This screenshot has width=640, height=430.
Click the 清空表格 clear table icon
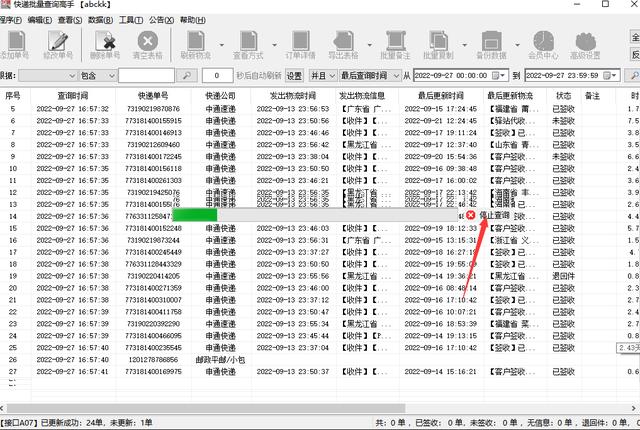click(x=148, y=42)
